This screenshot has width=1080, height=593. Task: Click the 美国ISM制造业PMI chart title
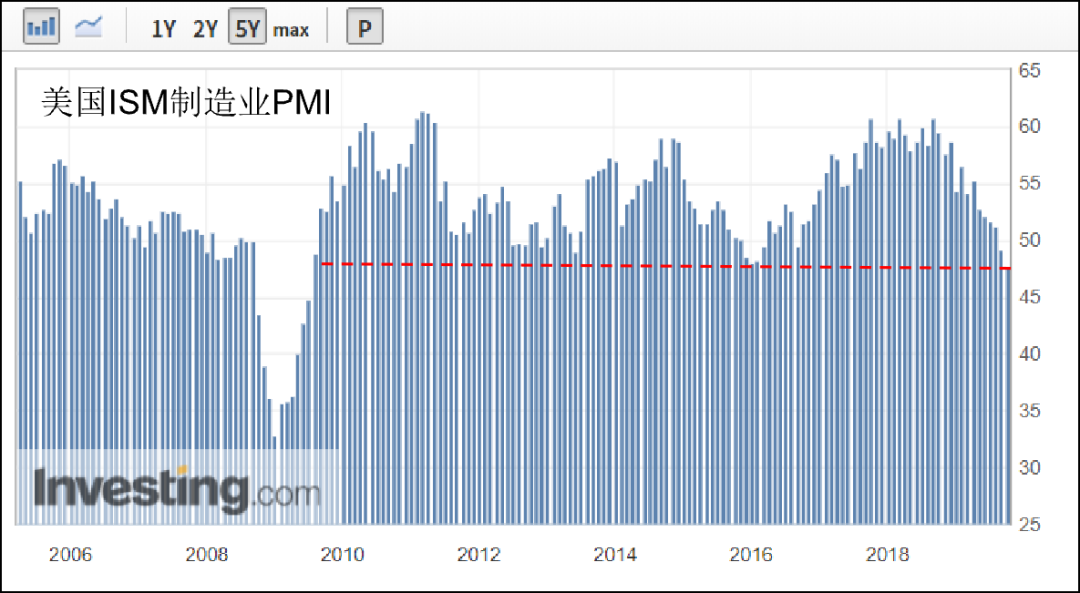[185, 103]
